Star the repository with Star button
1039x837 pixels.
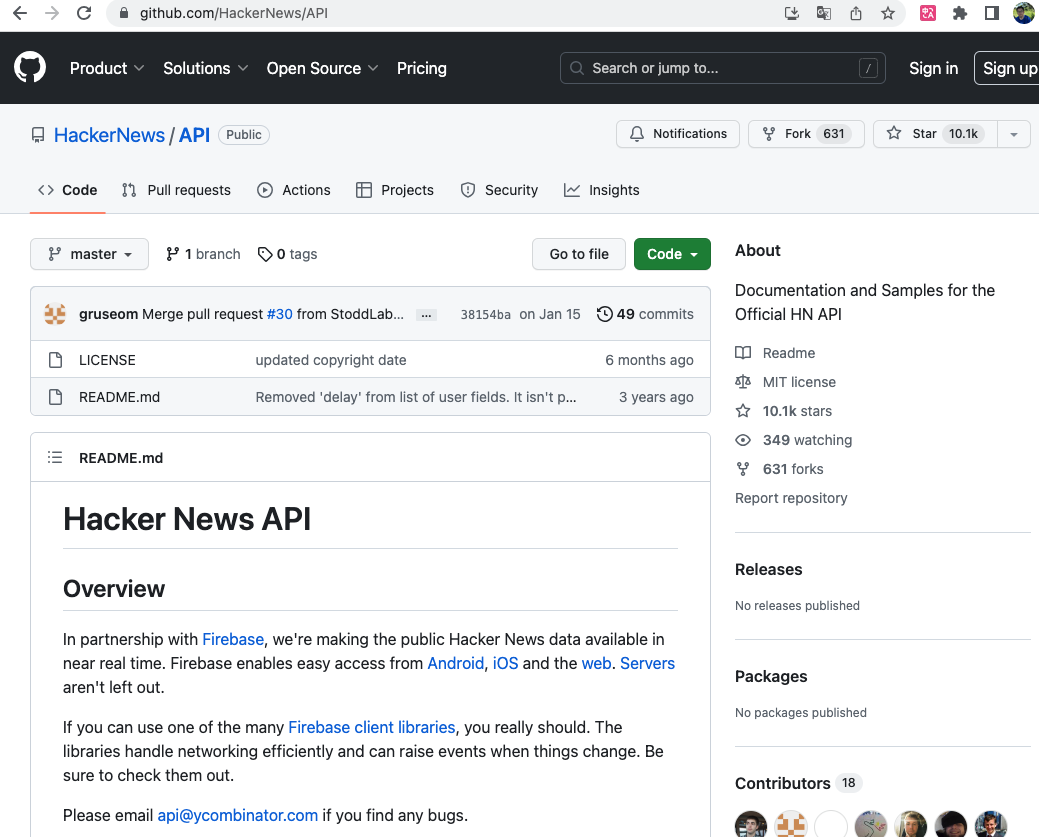point(935,134)
